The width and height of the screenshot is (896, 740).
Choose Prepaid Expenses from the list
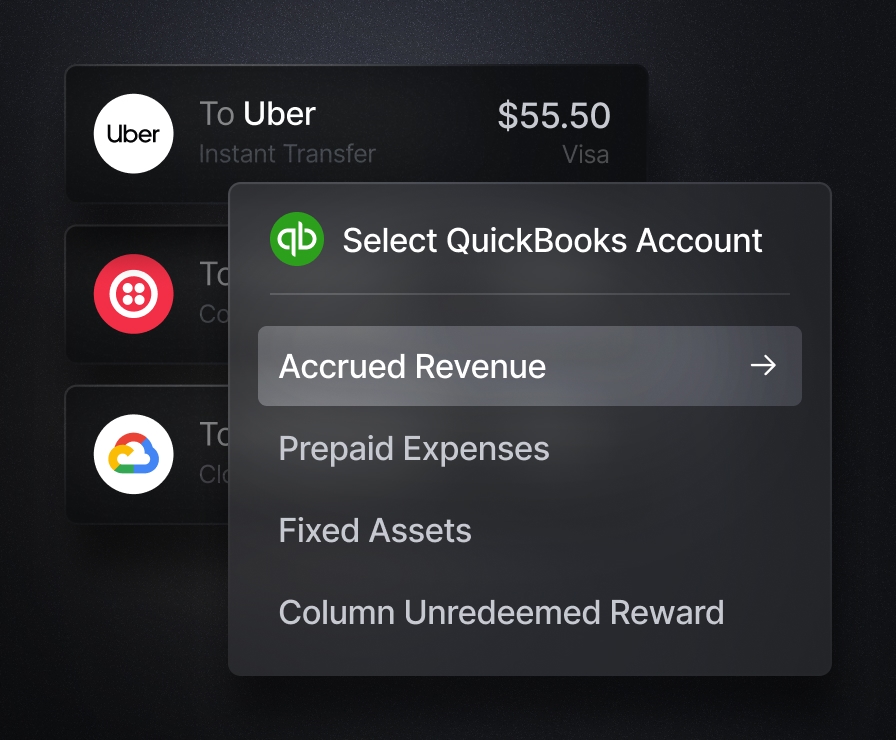click(414, 449)
